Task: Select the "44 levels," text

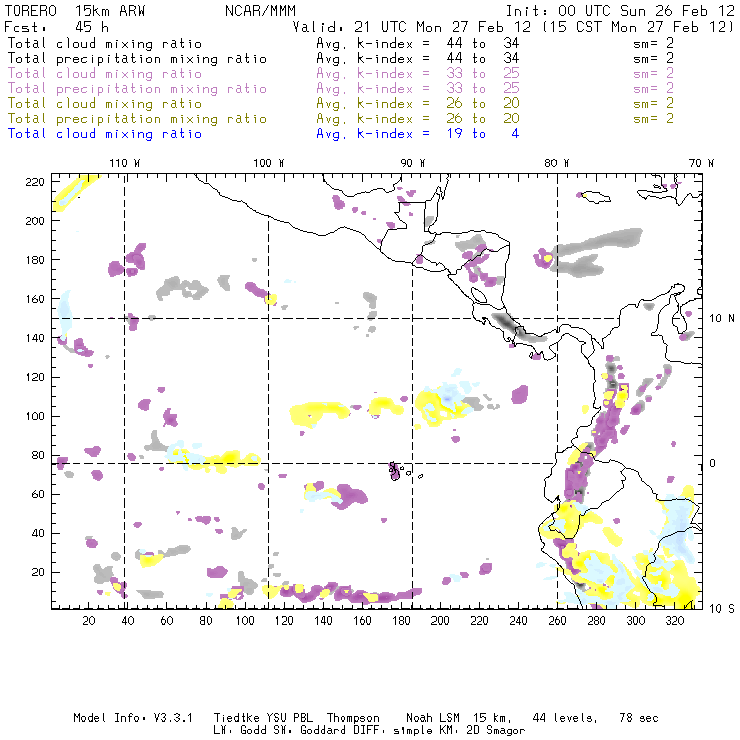Action: 565,718
